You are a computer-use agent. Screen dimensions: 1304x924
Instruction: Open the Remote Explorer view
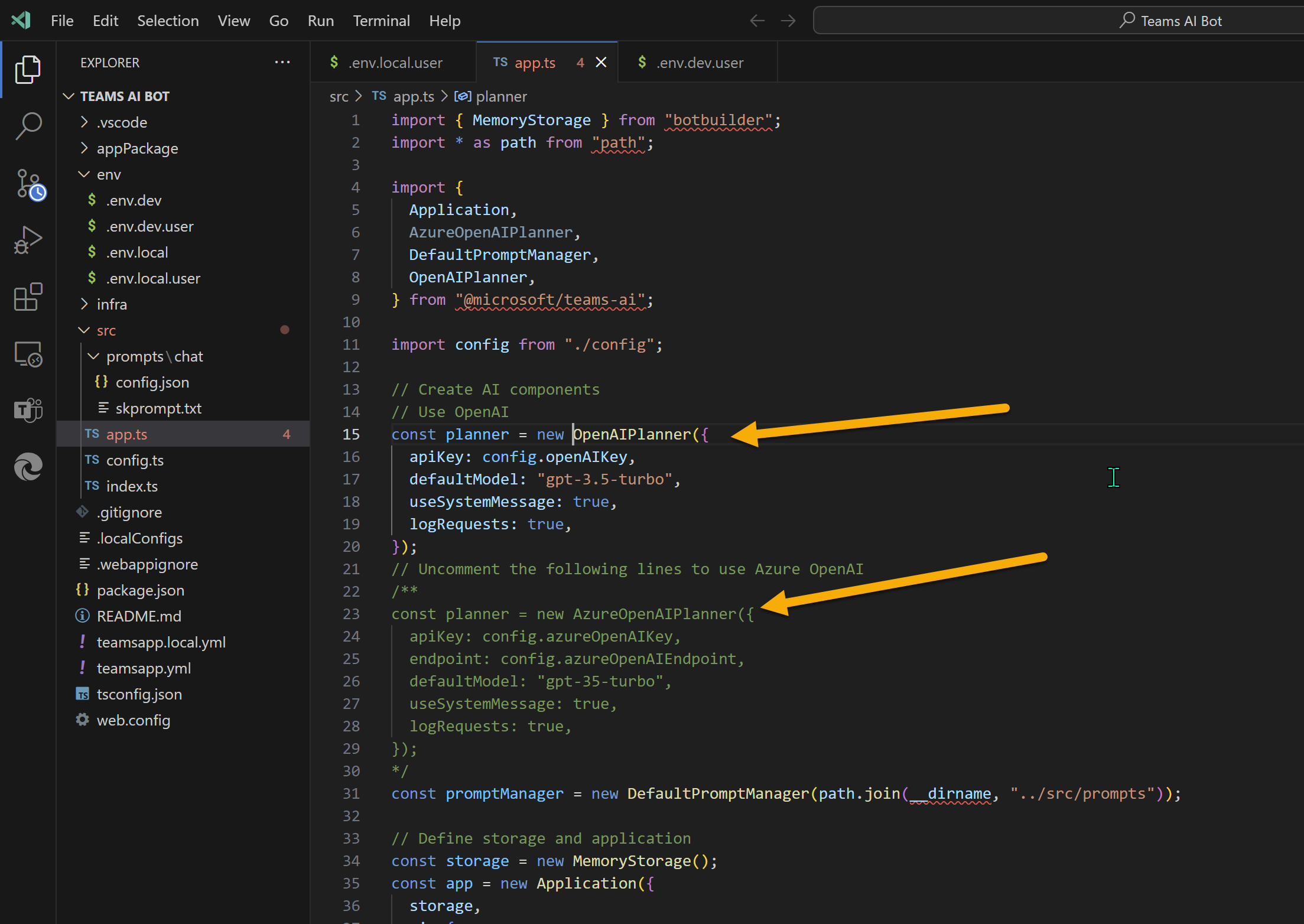point(28,353)
